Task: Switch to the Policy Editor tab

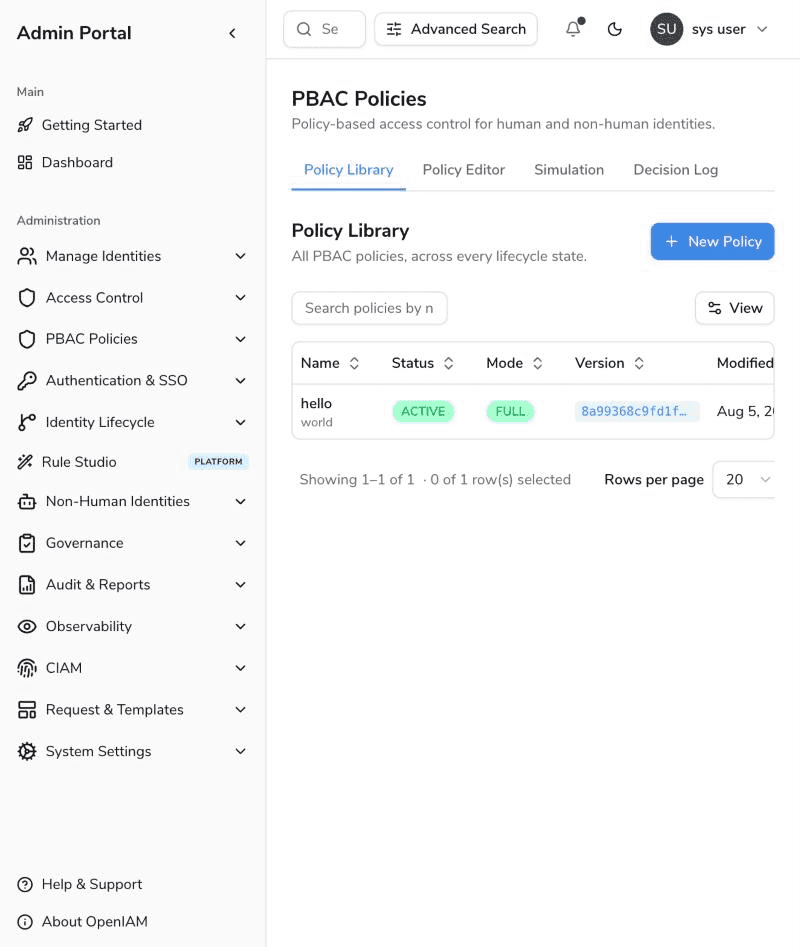Action: click(464, 170)
